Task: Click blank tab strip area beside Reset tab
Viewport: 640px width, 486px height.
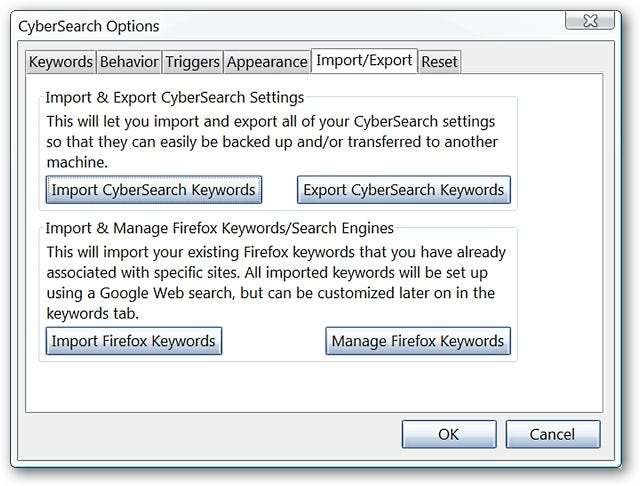Action: pyautogui.click(x=530, y=62)
